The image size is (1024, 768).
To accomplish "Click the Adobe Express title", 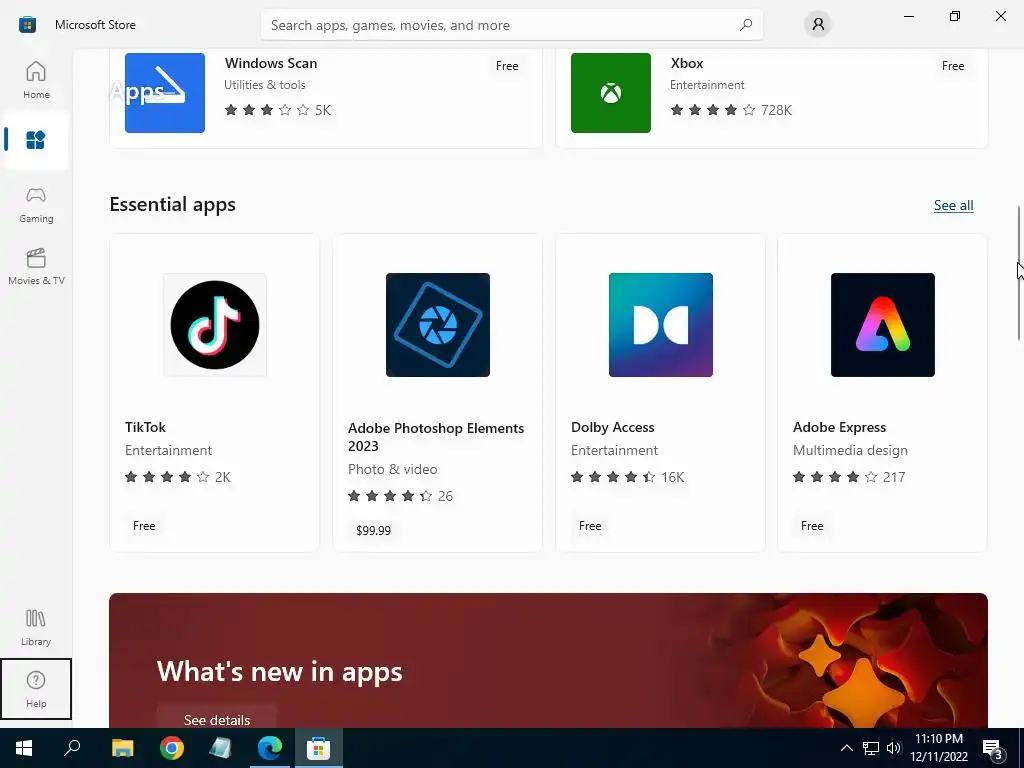I will pyautogui.click(x=839, y=427).
